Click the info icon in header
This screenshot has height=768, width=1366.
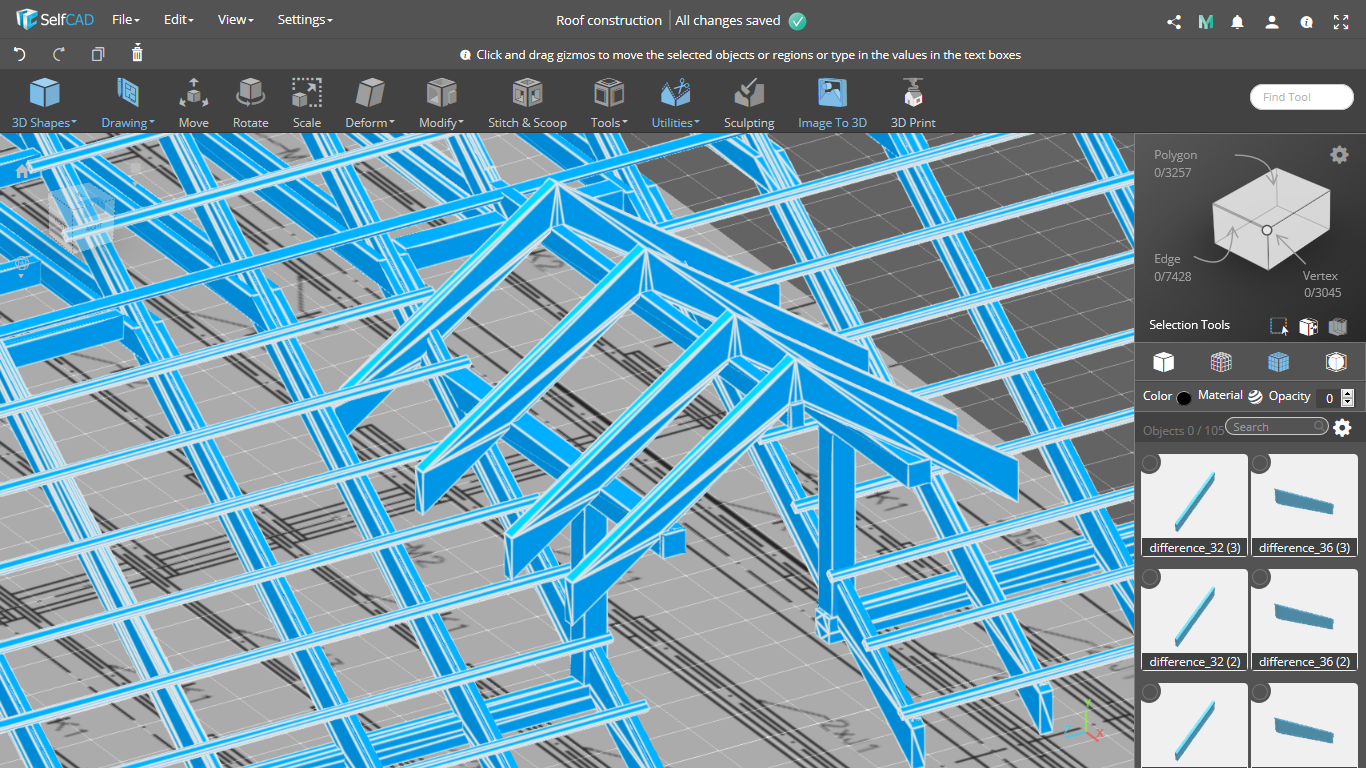[x=1306, y=21]
